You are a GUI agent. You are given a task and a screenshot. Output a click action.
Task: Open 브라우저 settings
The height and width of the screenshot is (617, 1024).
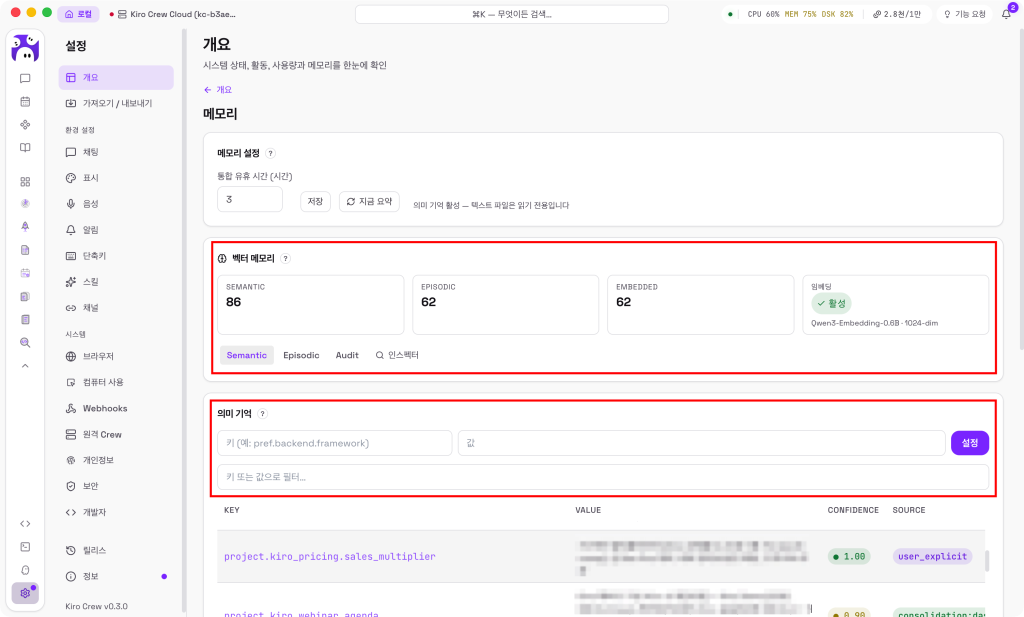click(116, 356)
